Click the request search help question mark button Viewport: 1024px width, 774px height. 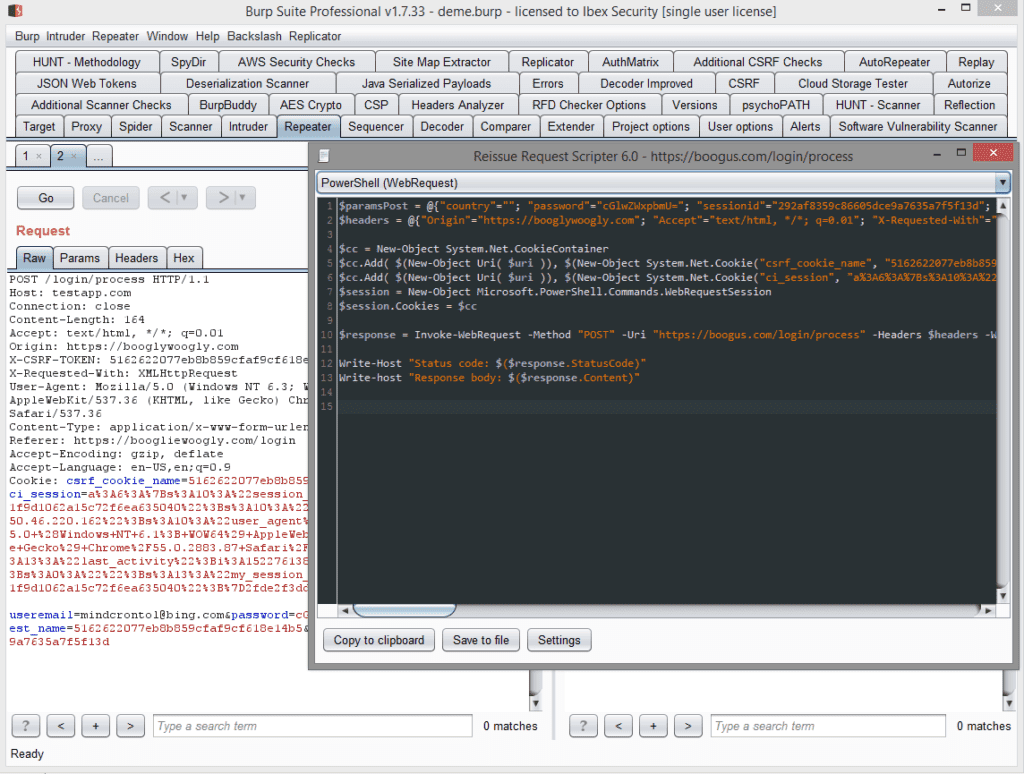25,726
